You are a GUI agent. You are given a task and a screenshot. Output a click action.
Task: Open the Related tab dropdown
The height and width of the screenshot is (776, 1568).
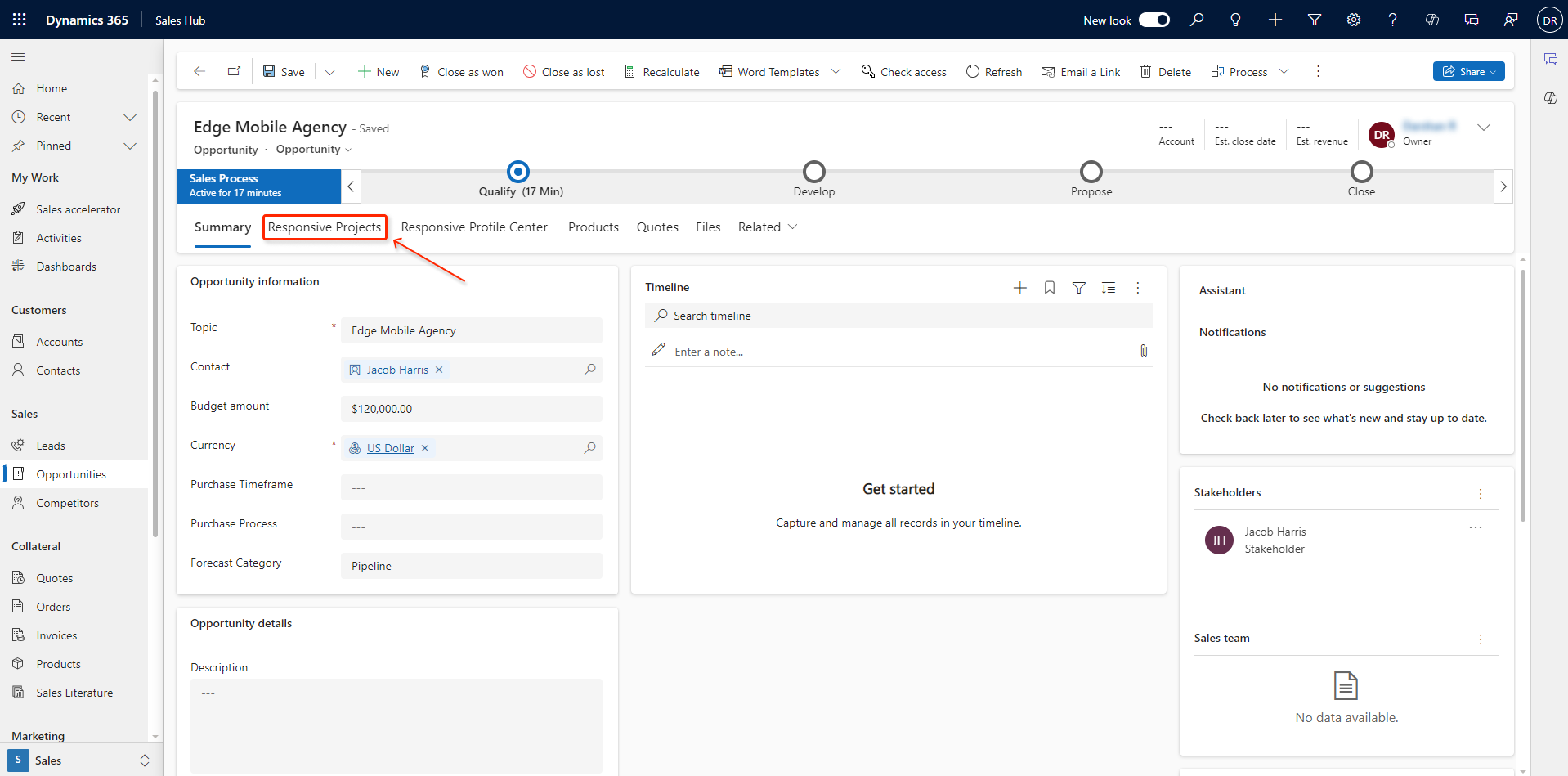coord(767,227)
